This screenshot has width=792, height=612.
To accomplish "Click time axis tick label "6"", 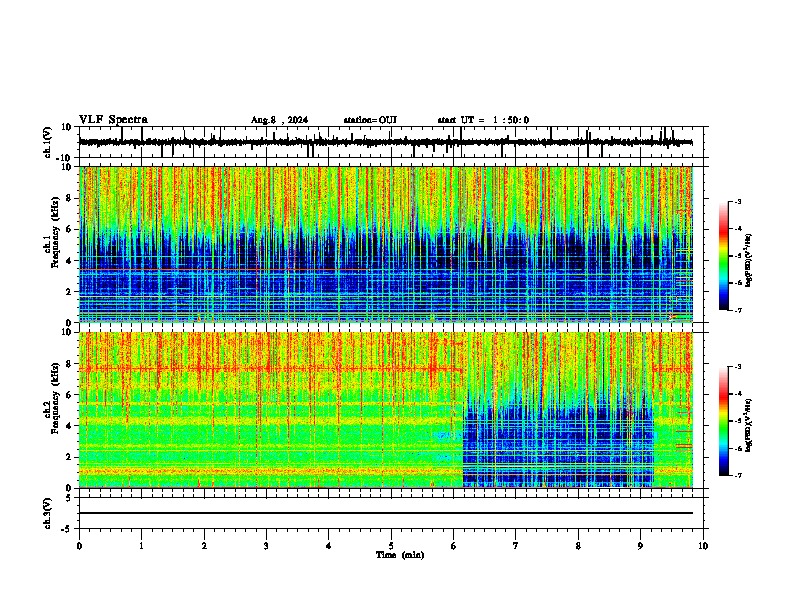I will tap(453, 546).
